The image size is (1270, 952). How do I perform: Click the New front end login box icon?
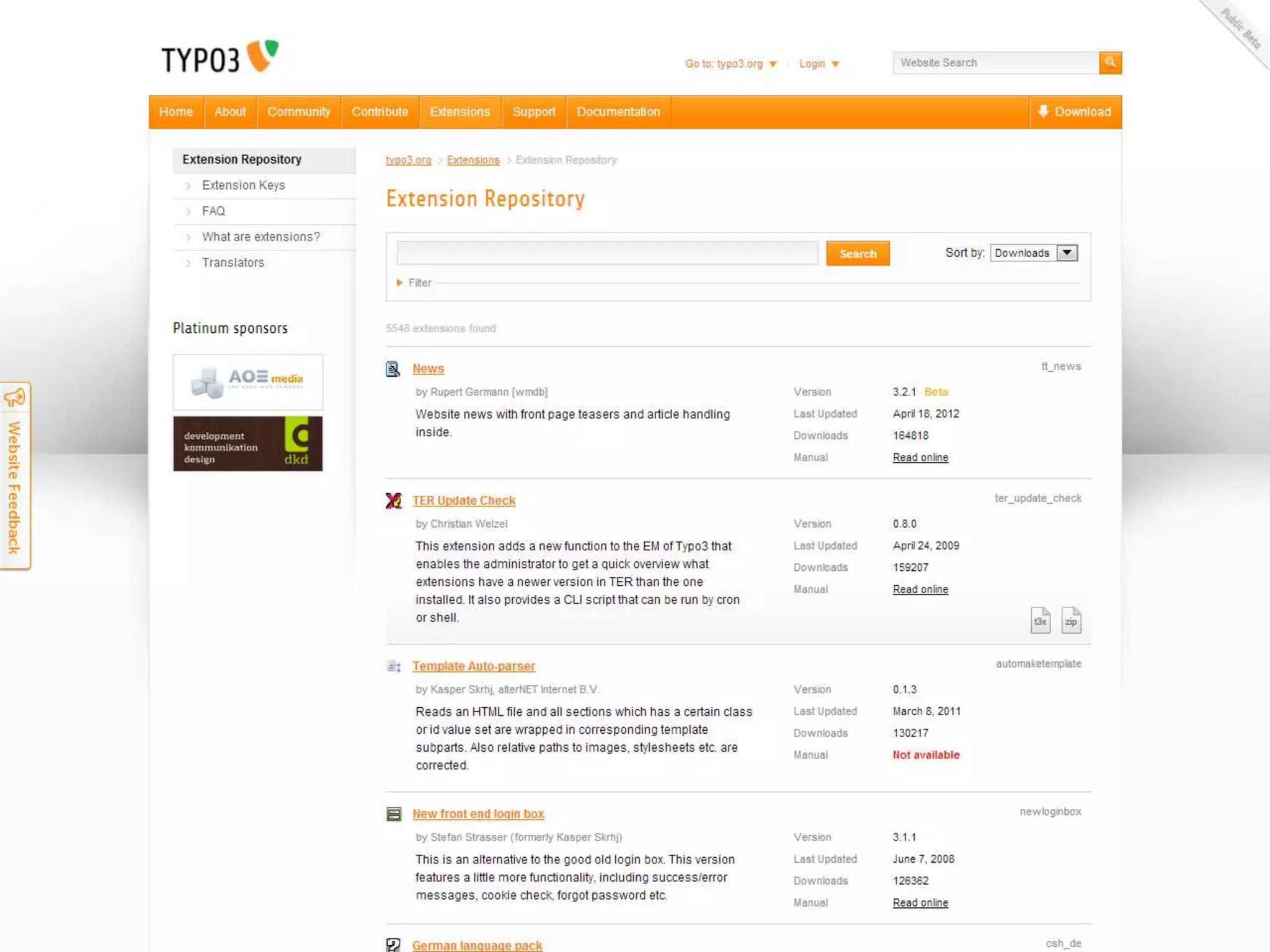coord(393,814)
